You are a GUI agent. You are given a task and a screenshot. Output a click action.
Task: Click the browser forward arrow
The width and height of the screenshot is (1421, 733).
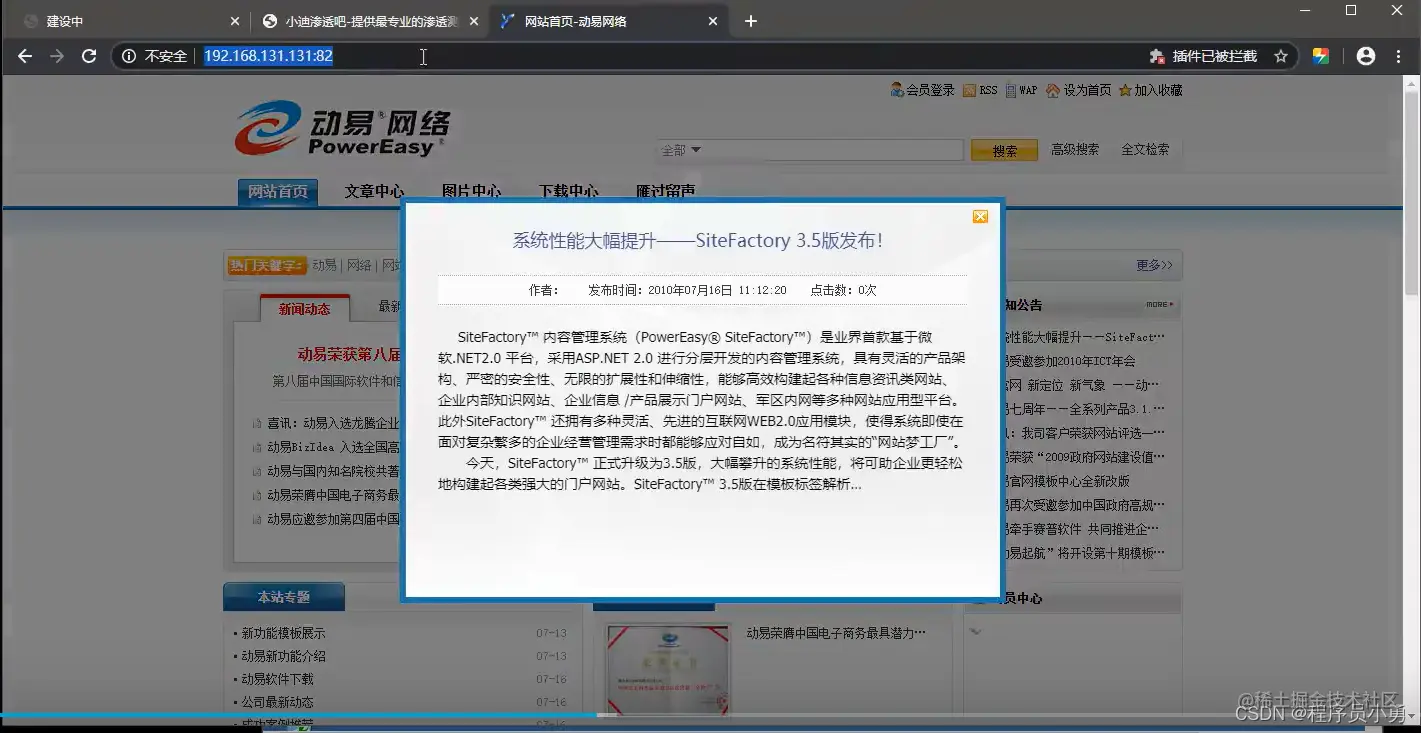tap(57, 57)
